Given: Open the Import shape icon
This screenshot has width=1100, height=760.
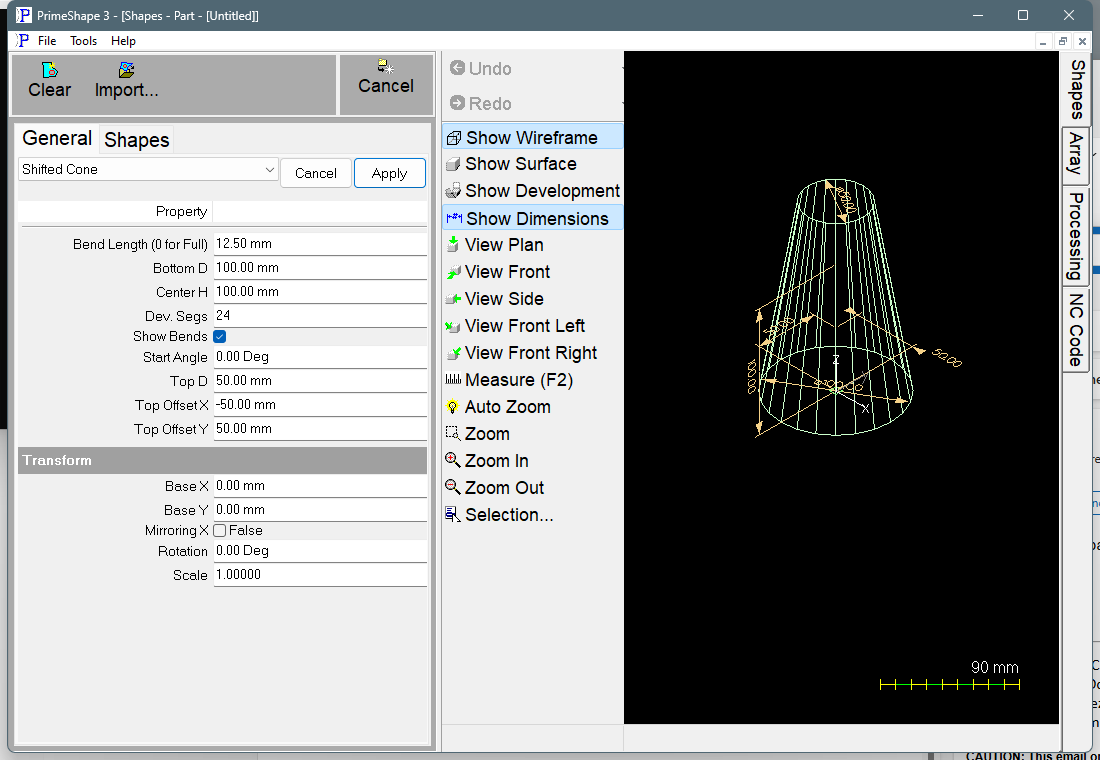Looking at the screenshot, I should [x=126, y=70].
